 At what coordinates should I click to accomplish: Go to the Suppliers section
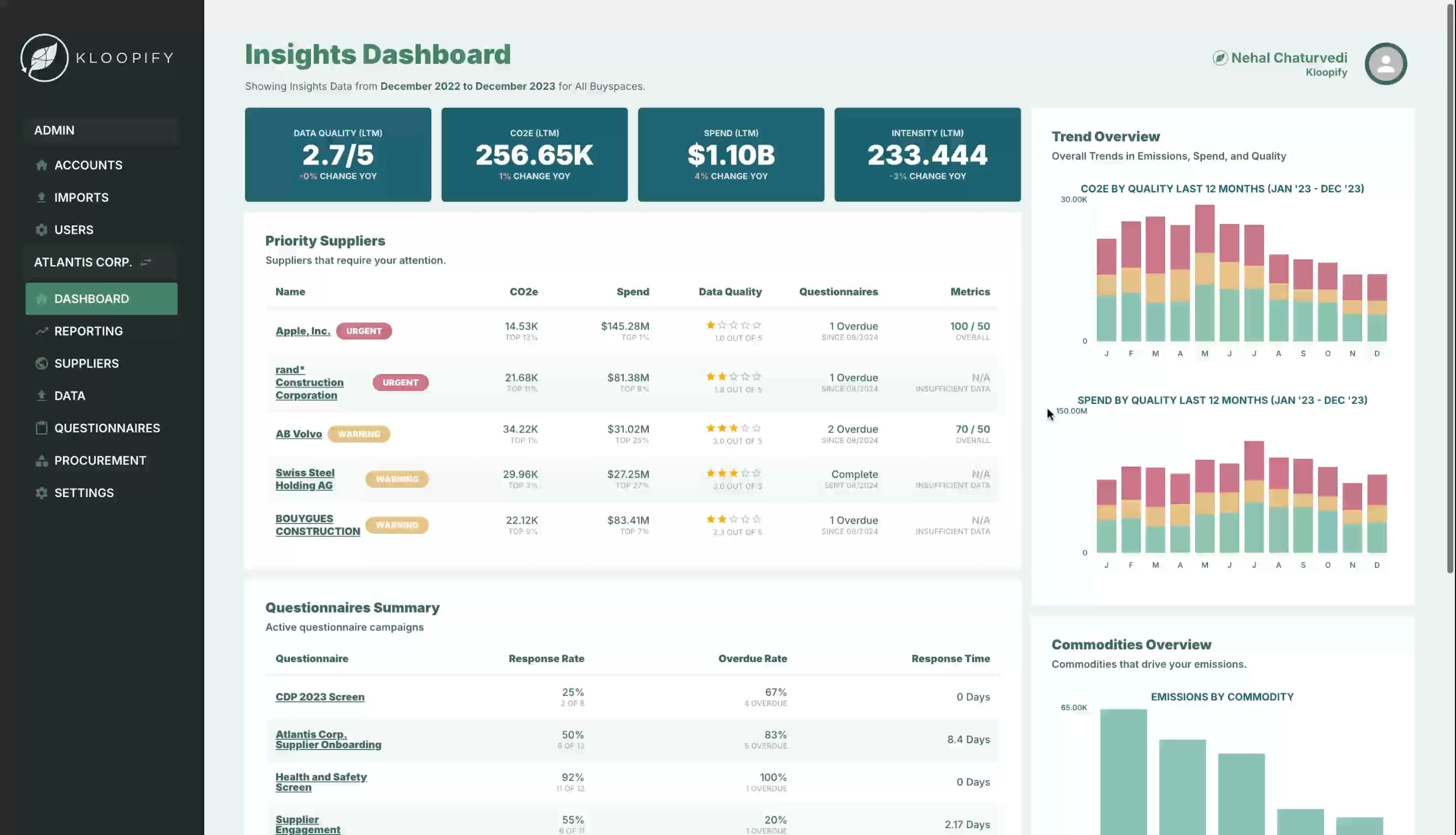coord(102,363)
